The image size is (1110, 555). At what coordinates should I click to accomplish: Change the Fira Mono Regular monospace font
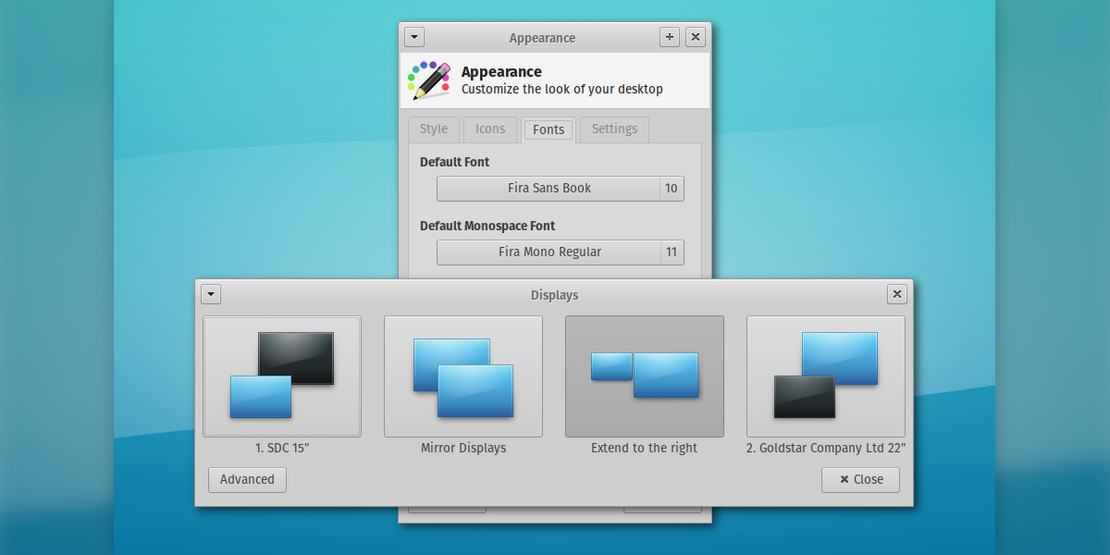560,252
